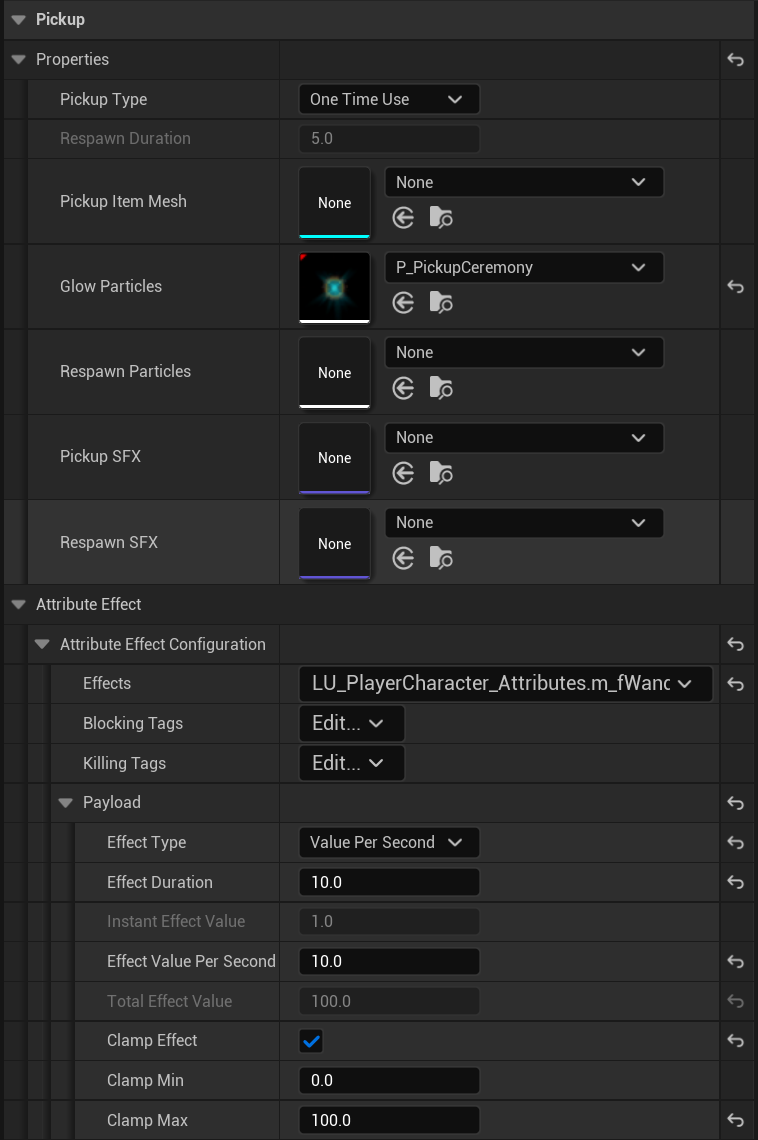Uncheck the Clamp Effect checkbox
Image resolution: width=758 pixels, height=1140 pixels.
click(x=311, y=1041)
